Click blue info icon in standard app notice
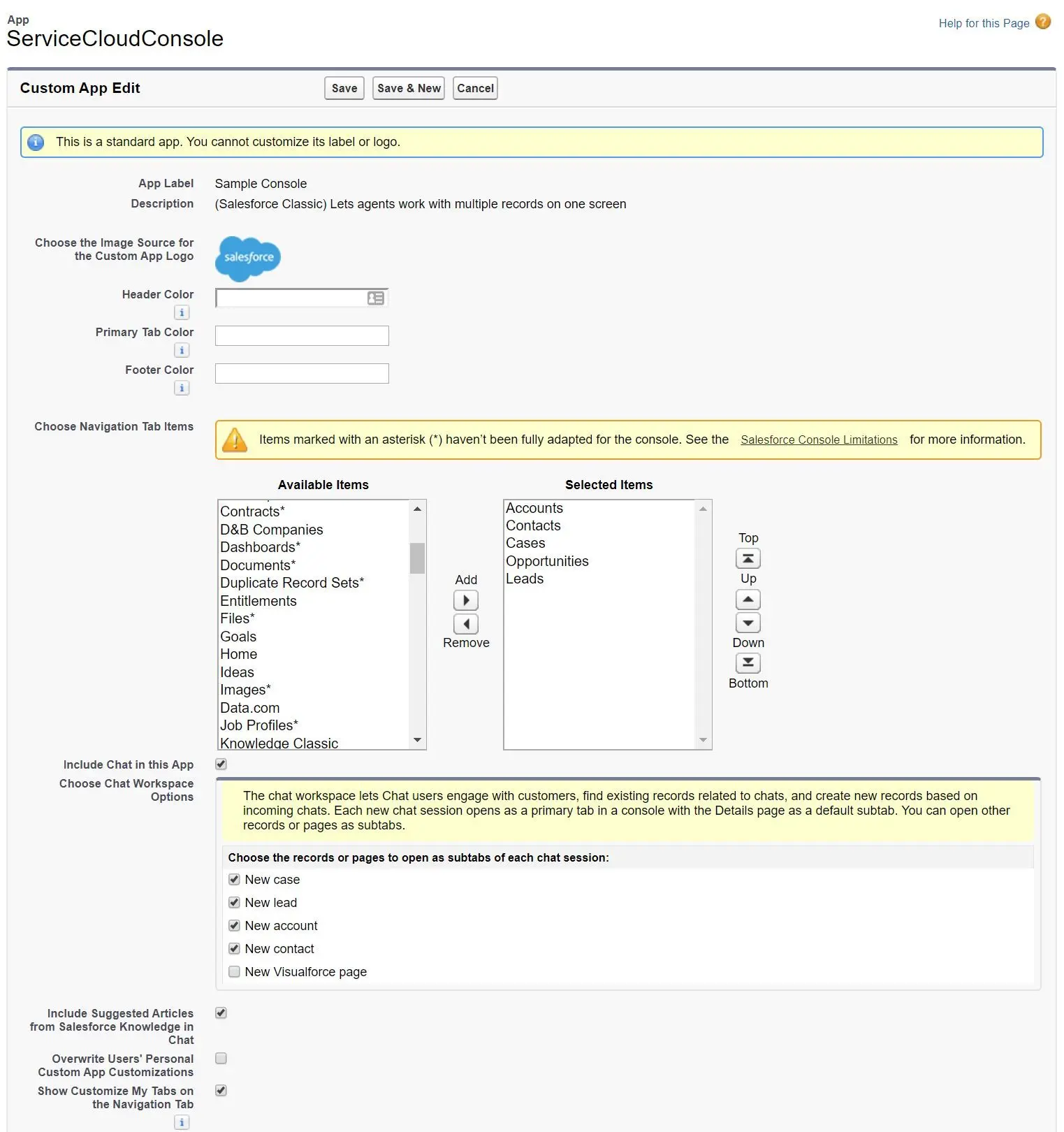Screen dimensions: 1064x1132 (36, 143)
